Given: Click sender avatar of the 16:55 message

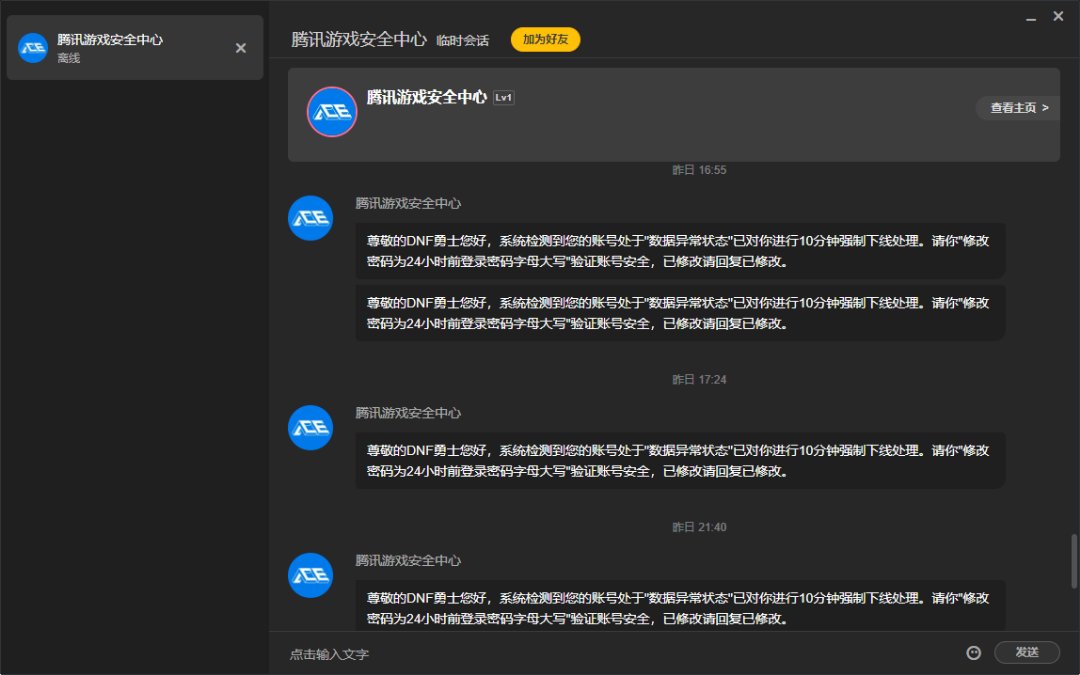Looking at the screenshot, I should tap(310, 218).
